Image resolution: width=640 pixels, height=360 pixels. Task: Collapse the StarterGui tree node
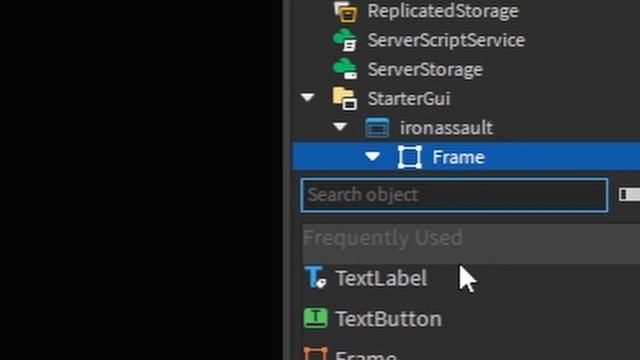coord(308,98)
